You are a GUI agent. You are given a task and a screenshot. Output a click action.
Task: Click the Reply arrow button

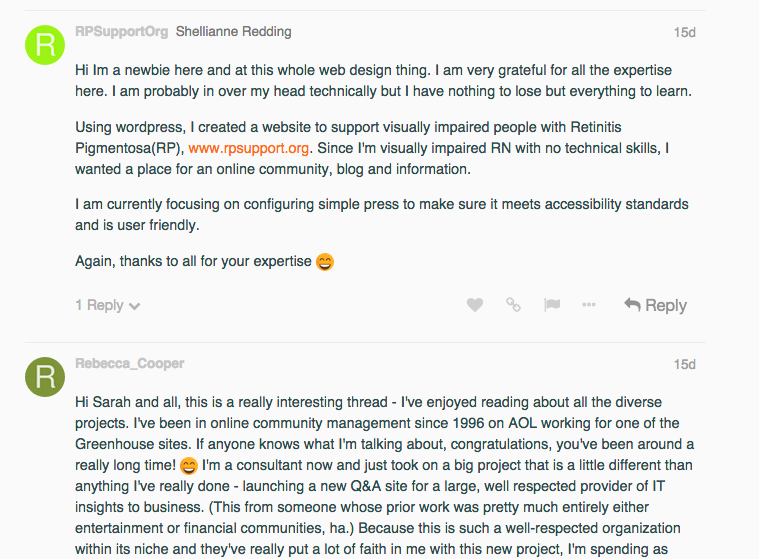pos(655,305)
